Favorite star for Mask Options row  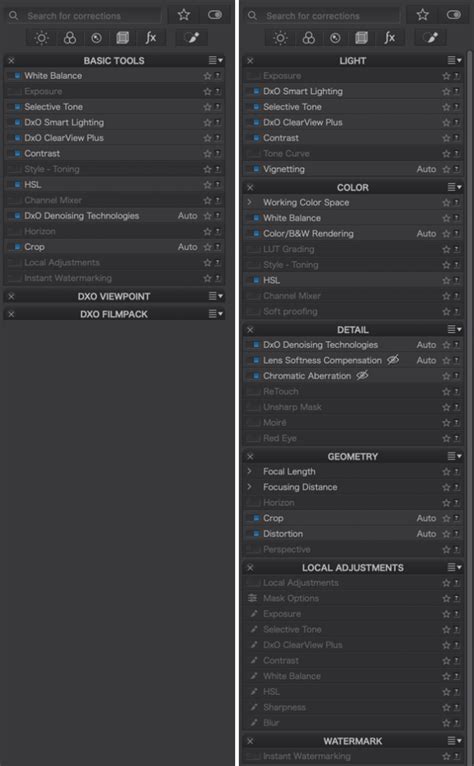pos(446,599)
